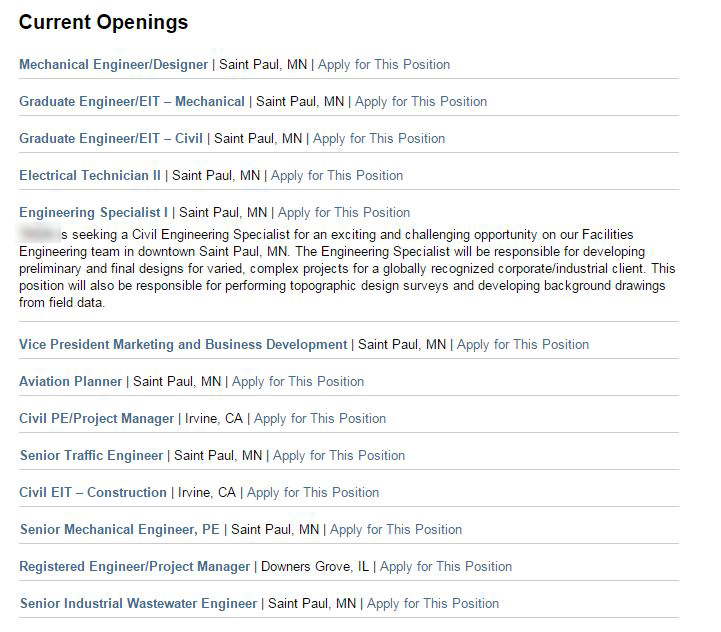Expand the Graduate Engineer/EIT – Mechanical listing
This screenshot has height=632, width=721.
(132, 102)
